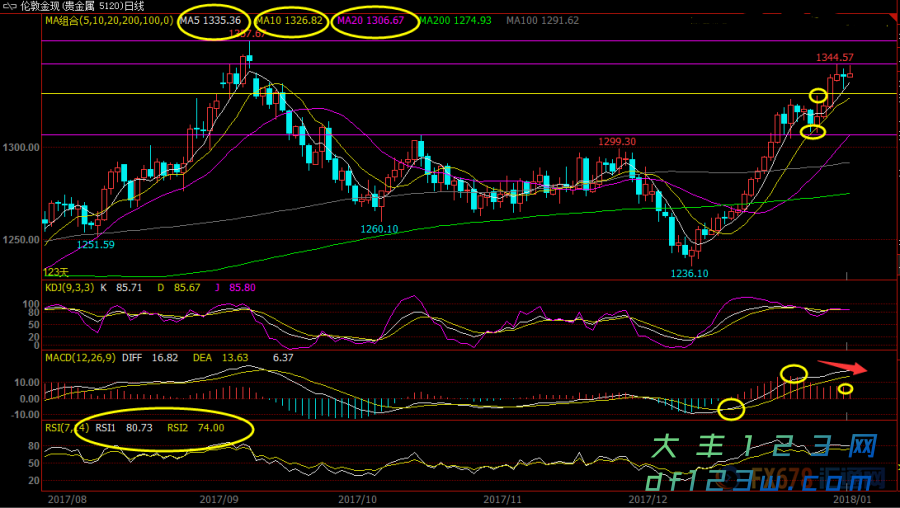Click the MA10 1326.82 indicator label
The height and width of the screenshot is (508, 900).
(290, 20)
